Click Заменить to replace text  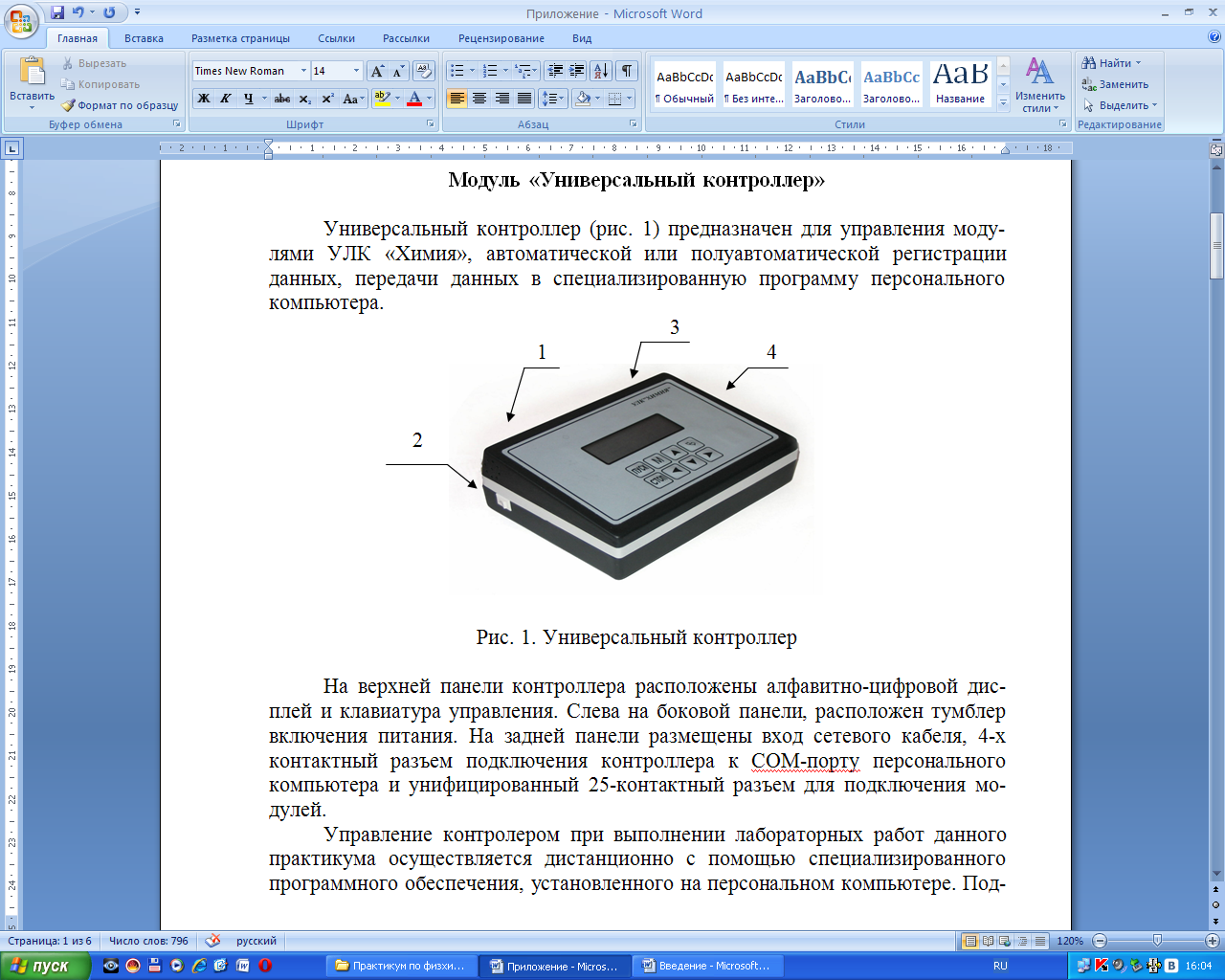click(x=1115, y=84)
